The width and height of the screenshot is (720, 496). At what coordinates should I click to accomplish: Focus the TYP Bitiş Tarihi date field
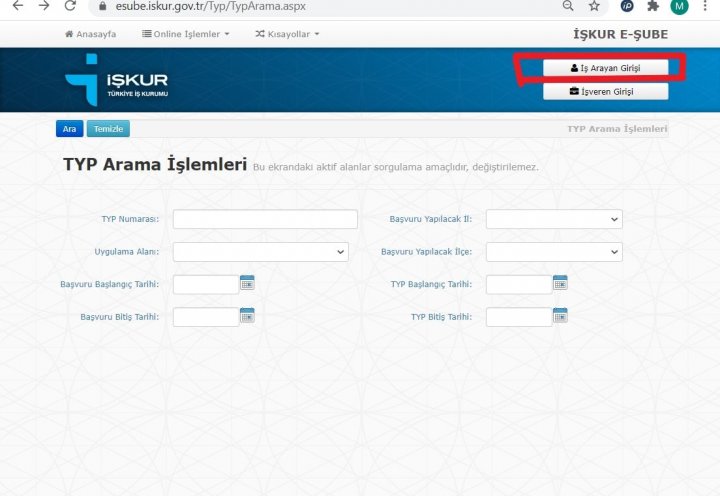[519, 317]
